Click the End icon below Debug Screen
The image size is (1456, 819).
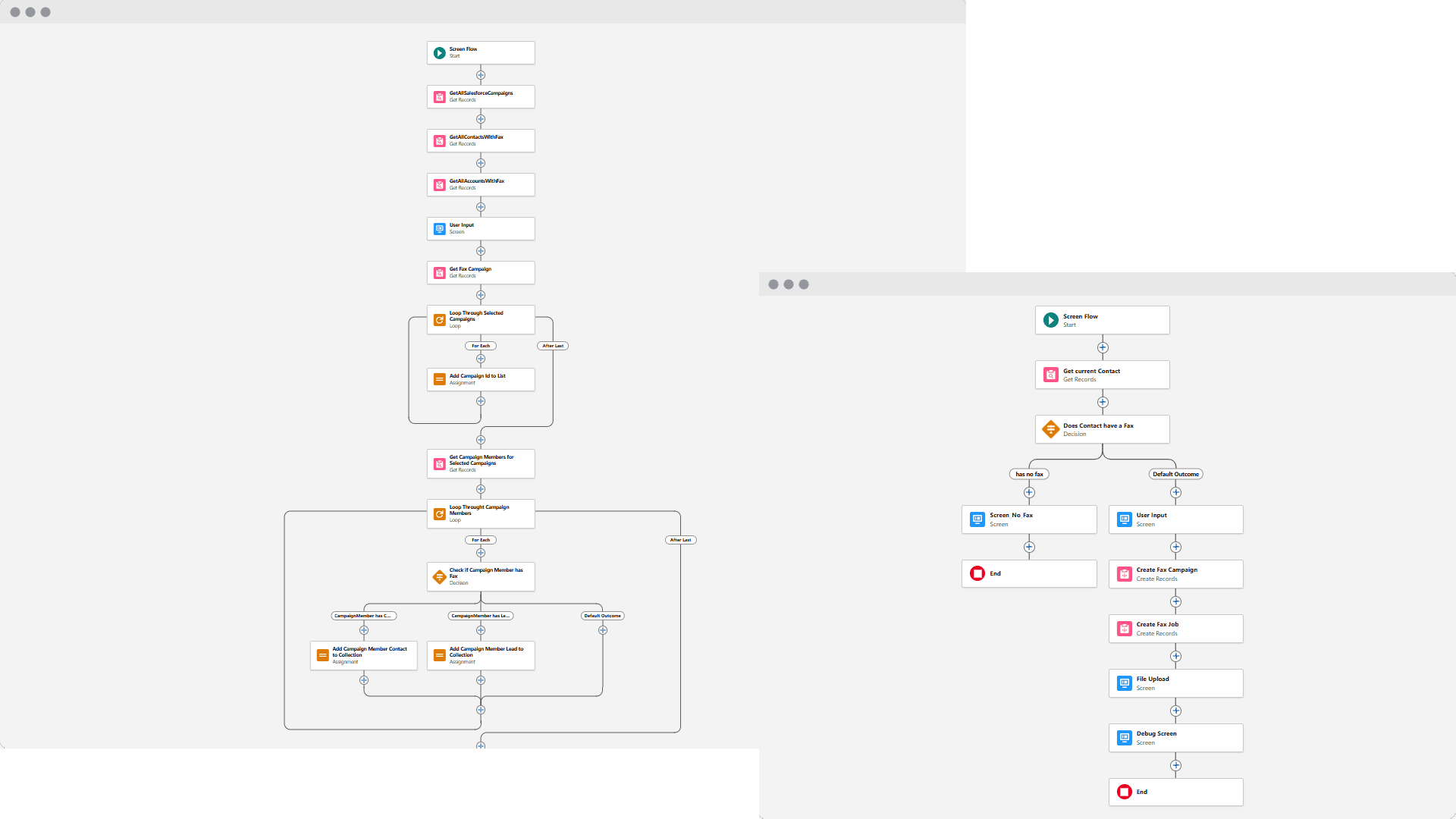click(1125, 792)
